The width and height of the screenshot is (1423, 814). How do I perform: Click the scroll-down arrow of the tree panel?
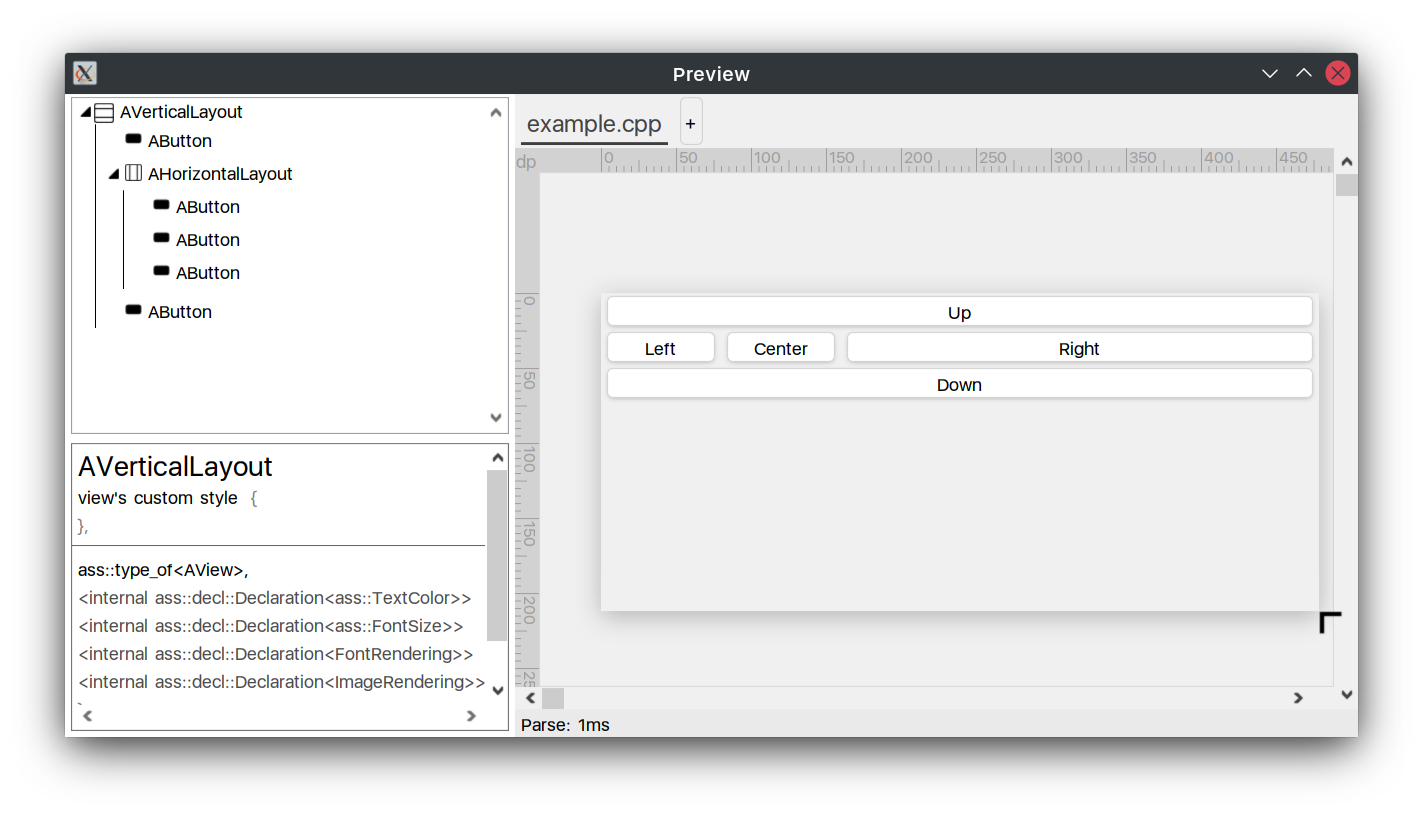[x=496, y=418]
